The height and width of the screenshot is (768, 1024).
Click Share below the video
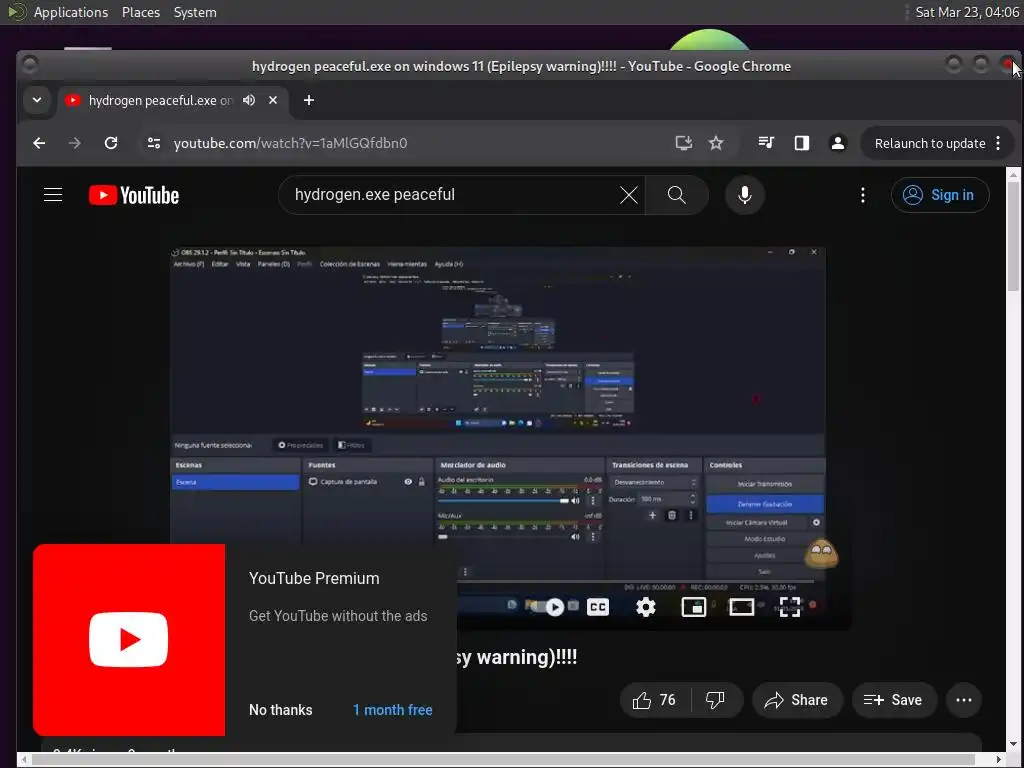point(797,700)
